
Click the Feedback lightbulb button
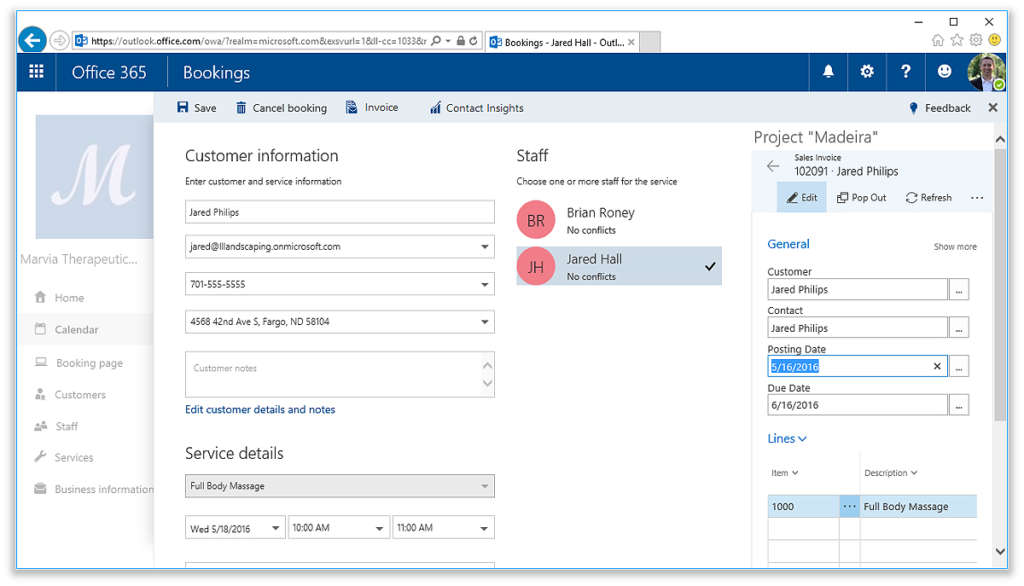[x=940, y=108]
